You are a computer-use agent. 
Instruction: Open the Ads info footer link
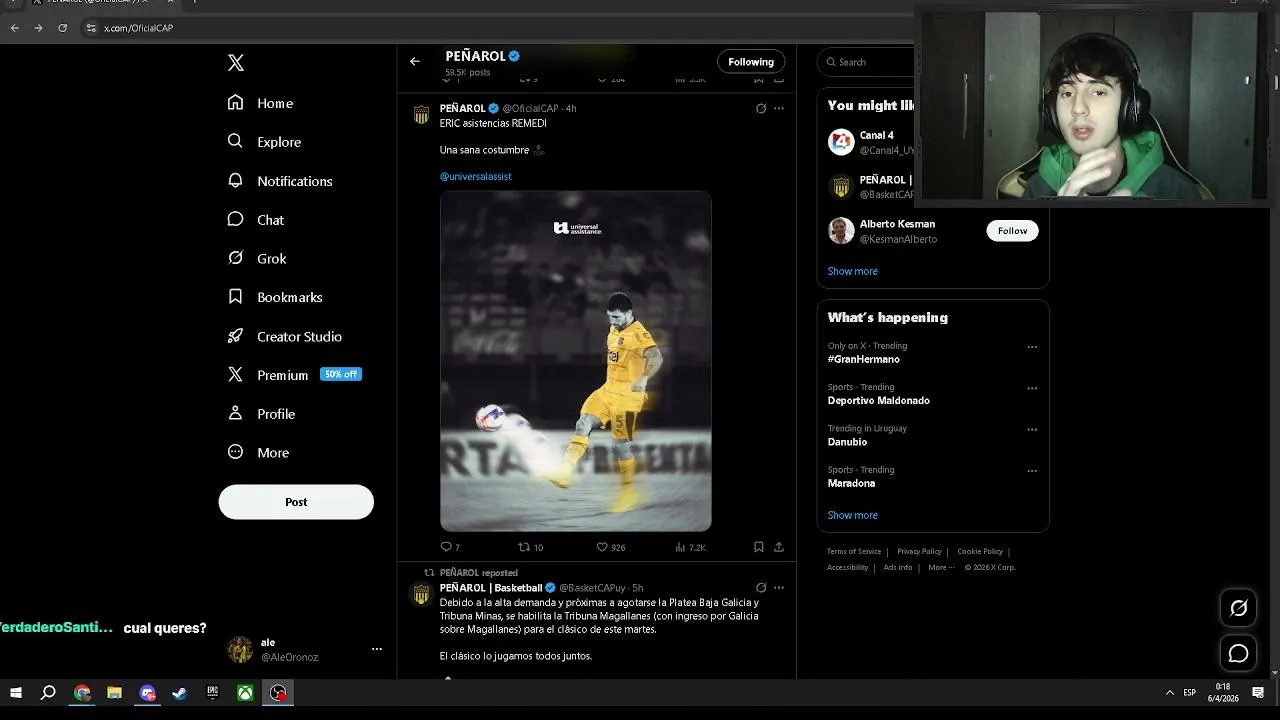898,567
